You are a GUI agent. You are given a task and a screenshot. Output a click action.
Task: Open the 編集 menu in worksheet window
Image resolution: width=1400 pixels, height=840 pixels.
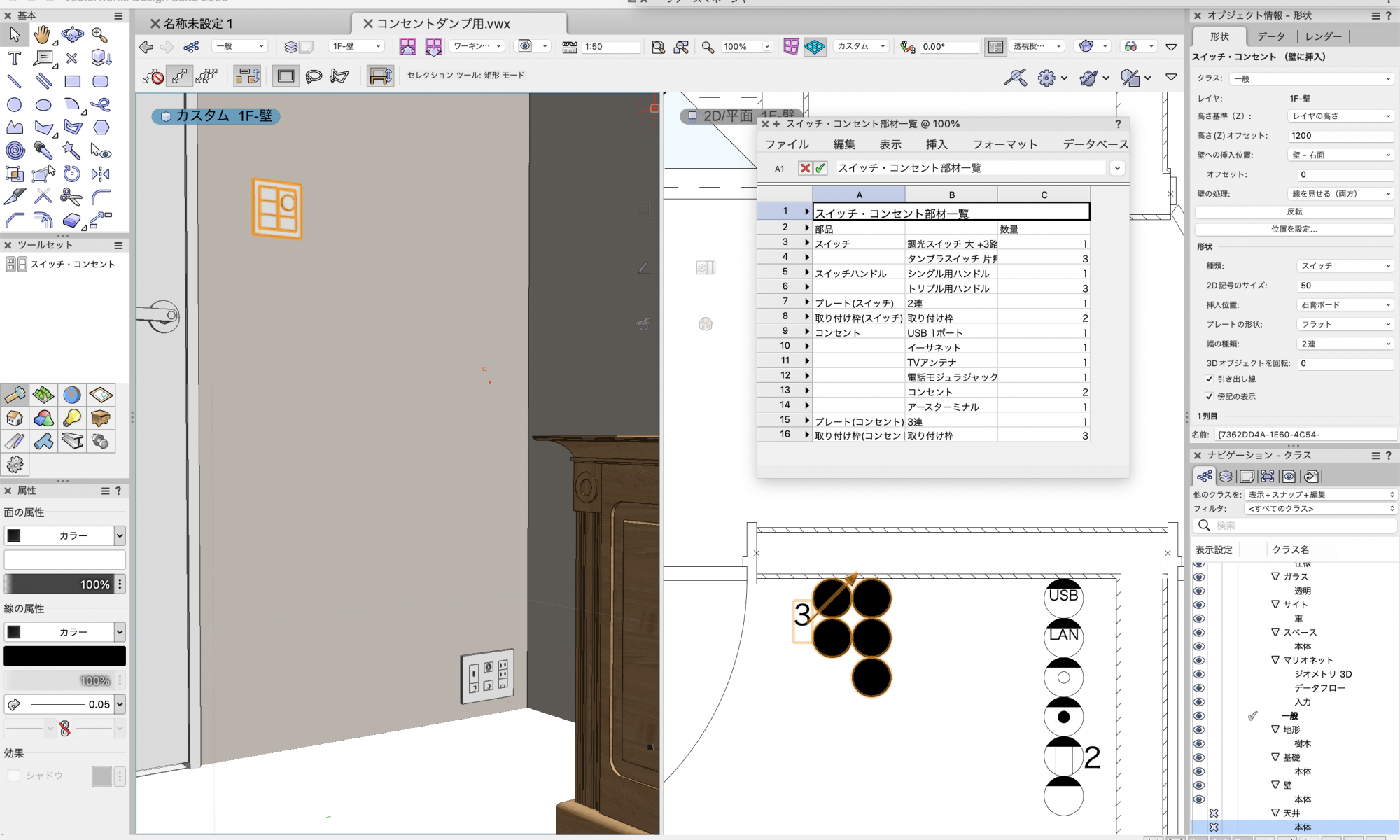pos(844,144)
